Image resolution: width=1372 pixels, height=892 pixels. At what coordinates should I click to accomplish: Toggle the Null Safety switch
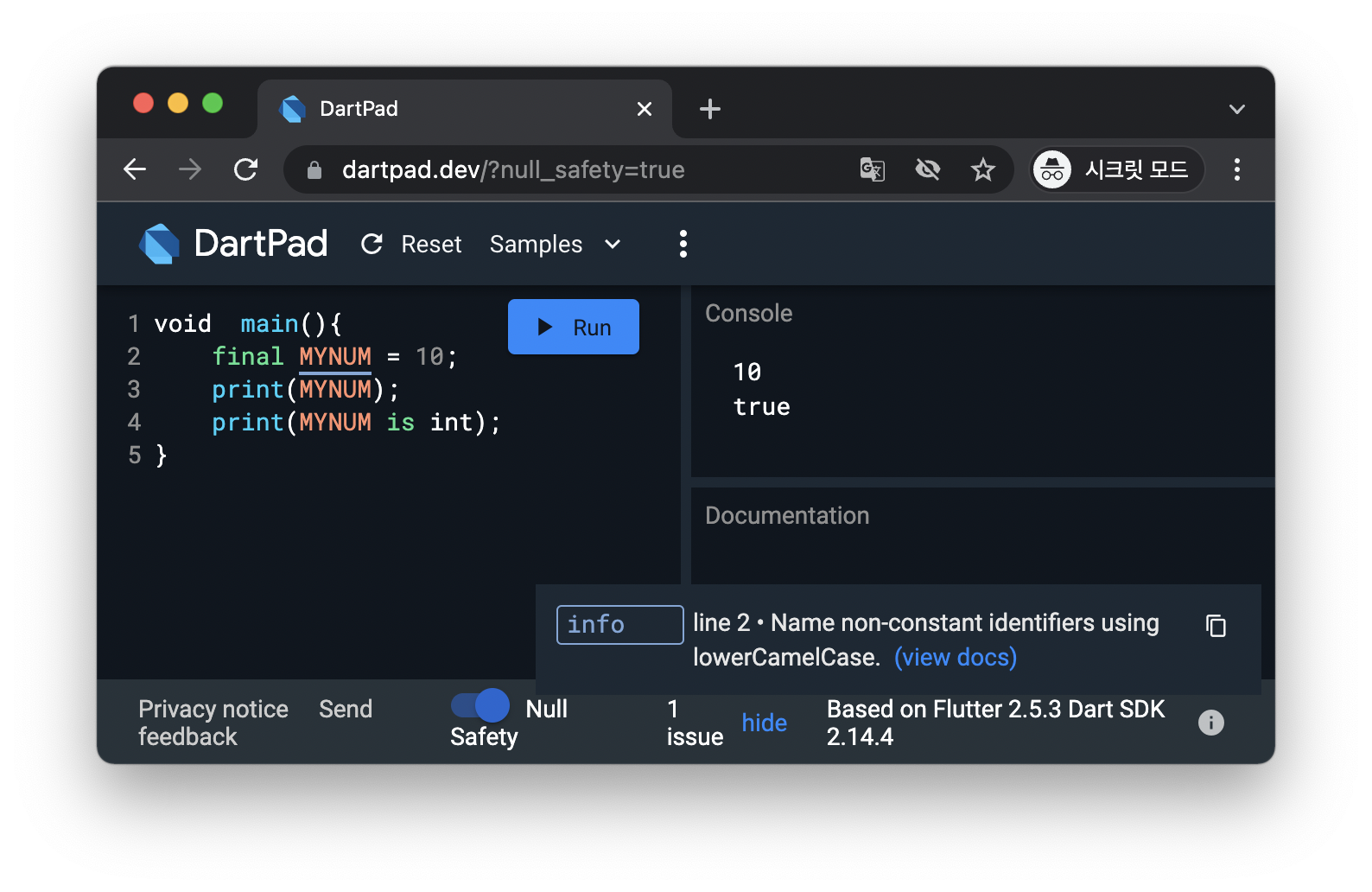(x=480, y=705)
